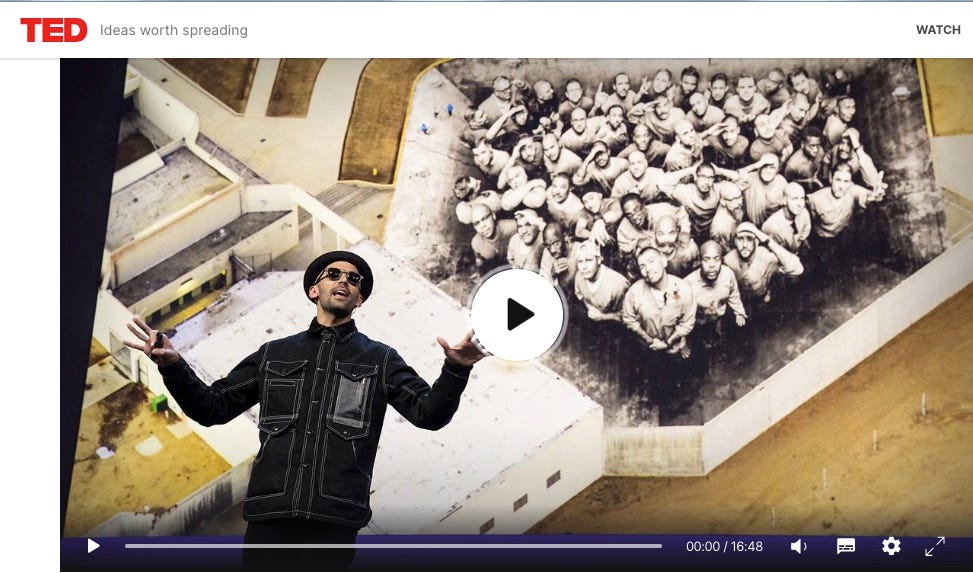Image resolution: width=973 pixels, height=573 pixels.
Task: Toggle subtitles with the captions icon
Action: click(846, 546)
